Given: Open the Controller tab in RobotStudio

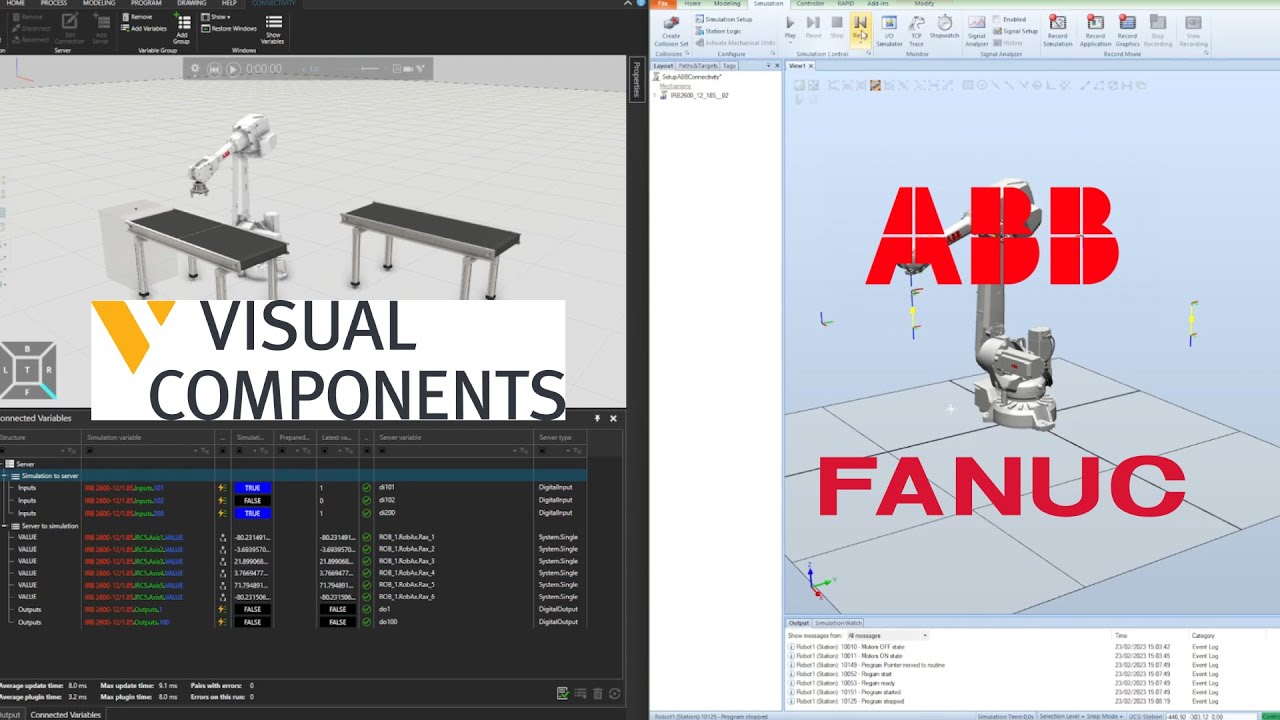Looking at the screenshot, I should 810,4.
